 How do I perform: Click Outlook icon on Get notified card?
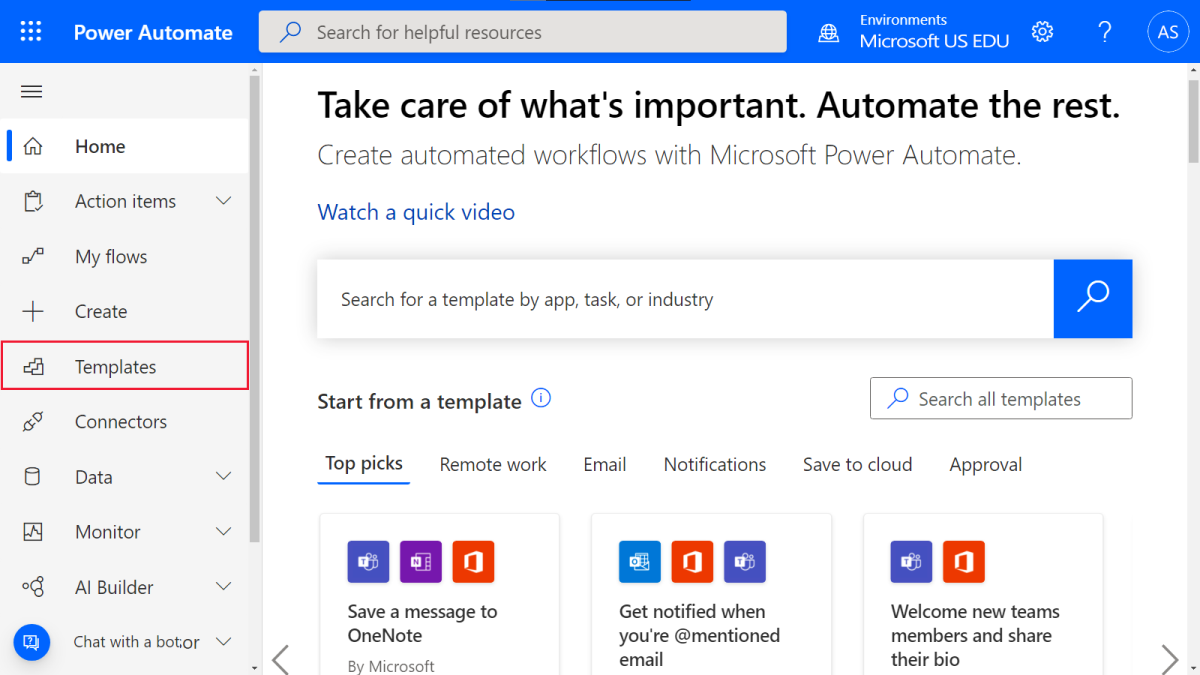640,562
